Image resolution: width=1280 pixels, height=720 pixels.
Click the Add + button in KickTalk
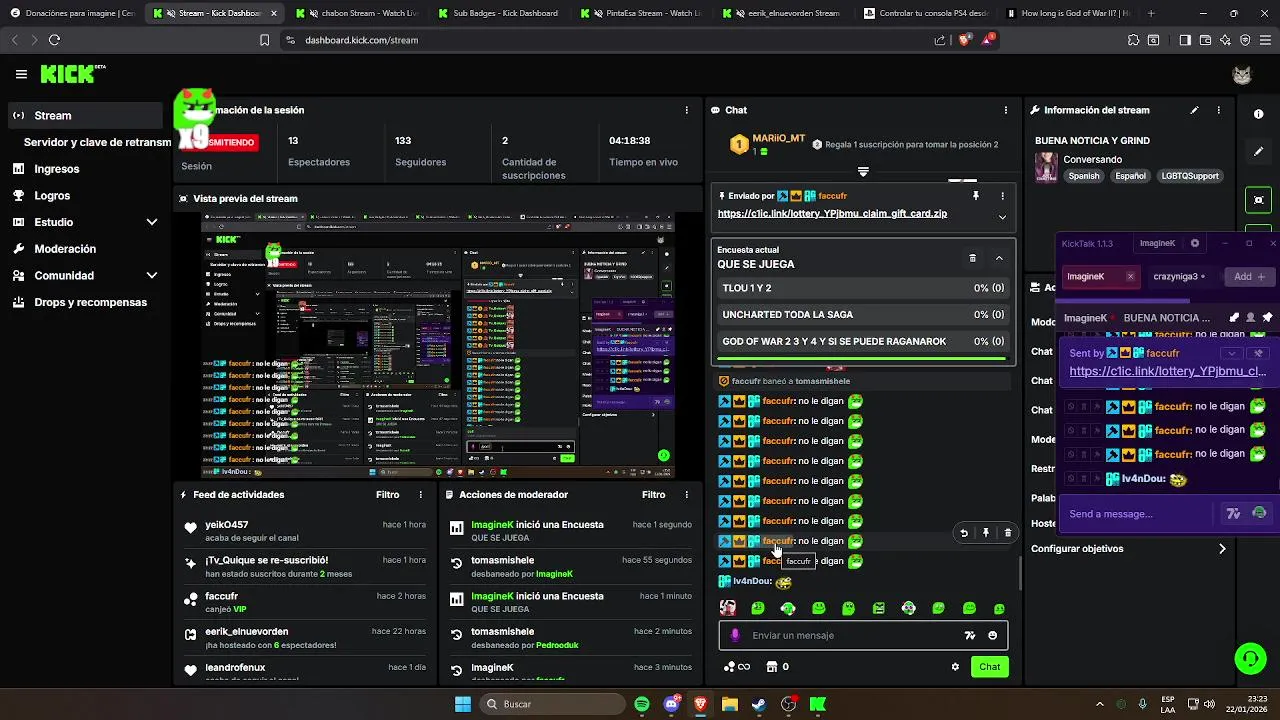pos(1249,277)
